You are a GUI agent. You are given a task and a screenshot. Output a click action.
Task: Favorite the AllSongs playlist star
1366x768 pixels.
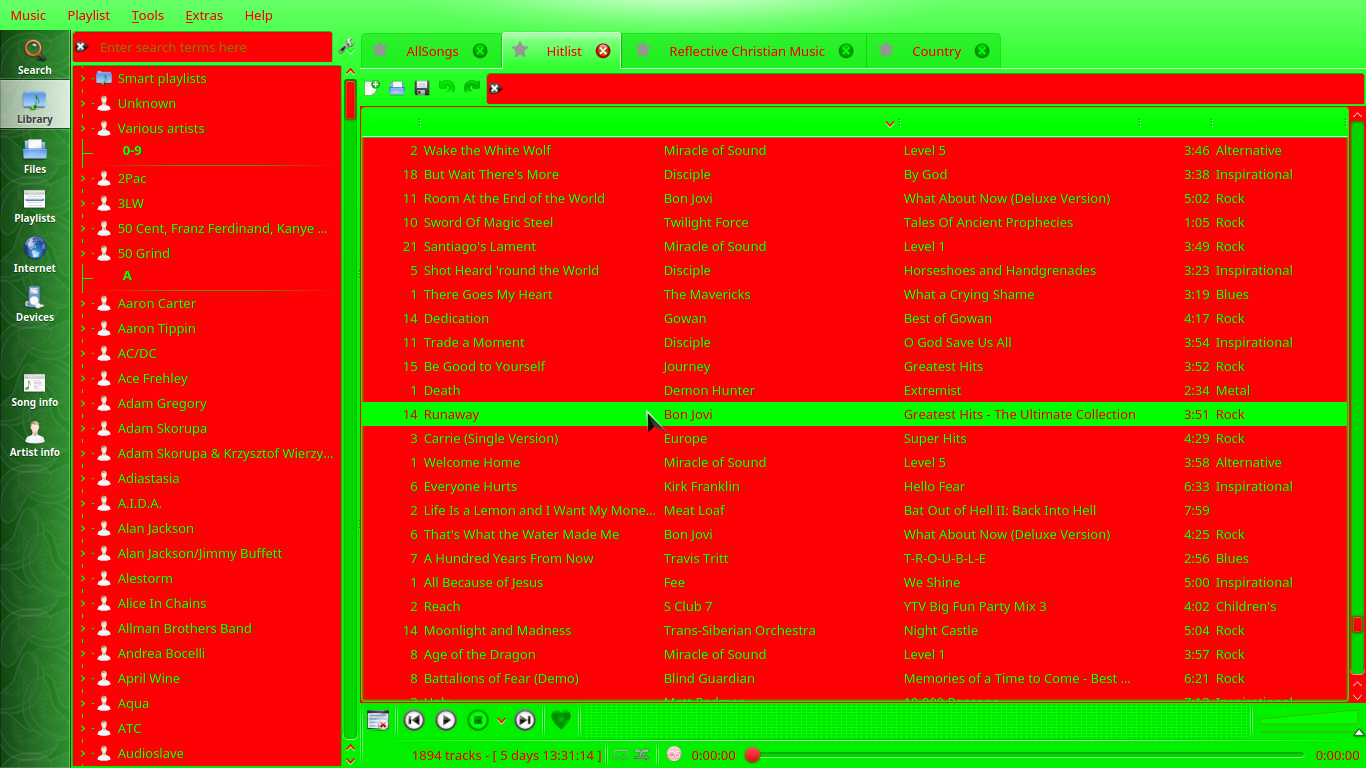pos(381,51)
